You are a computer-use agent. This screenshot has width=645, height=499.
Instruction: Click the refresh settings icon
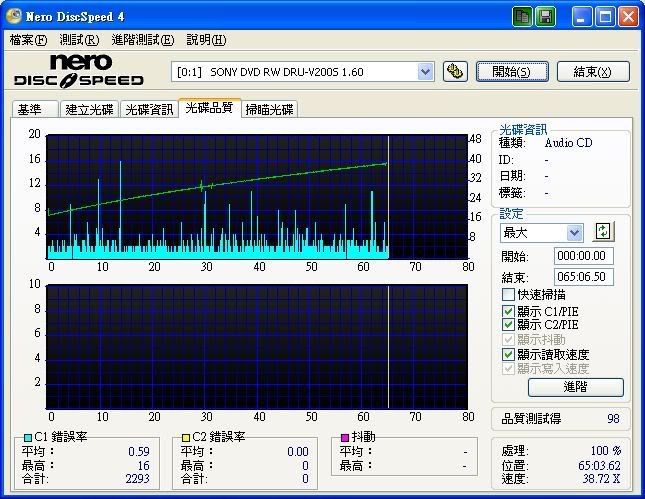point(603,232)
